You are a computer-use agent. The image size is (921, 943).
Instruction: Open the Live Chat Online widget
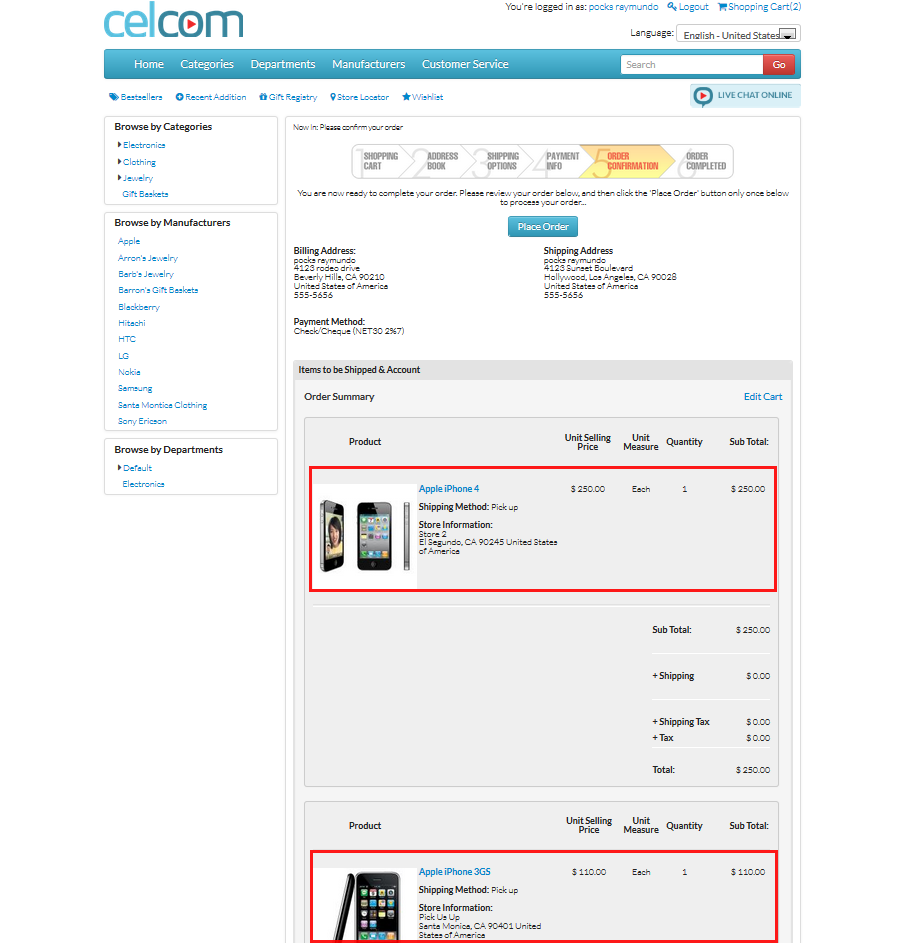745,96
